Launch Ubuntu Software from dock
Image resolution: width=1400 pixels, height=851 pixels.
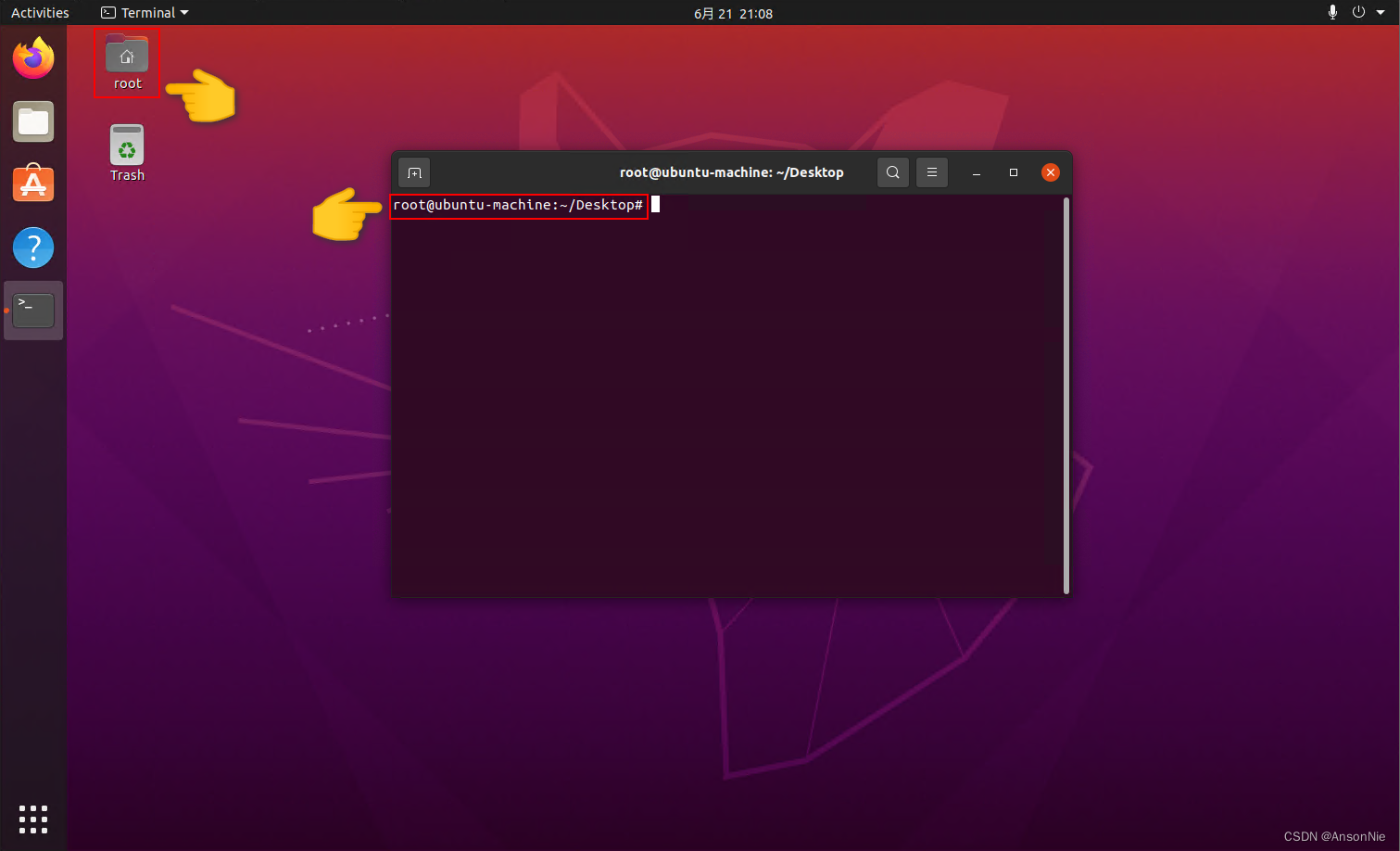[x=33, y=184]
